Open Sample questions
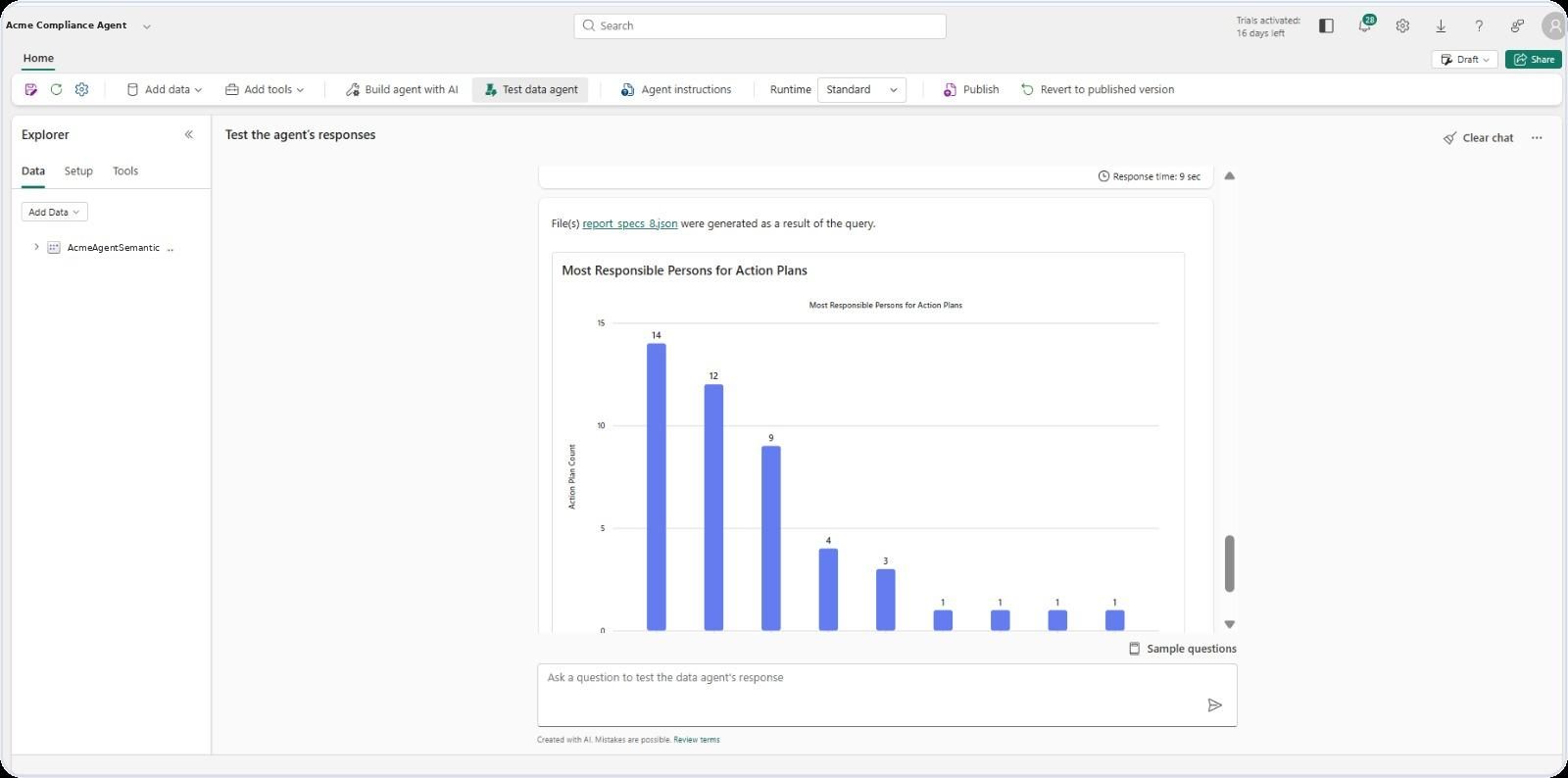Screen dimensions: 1568x778 click(x=1182, y=649)
